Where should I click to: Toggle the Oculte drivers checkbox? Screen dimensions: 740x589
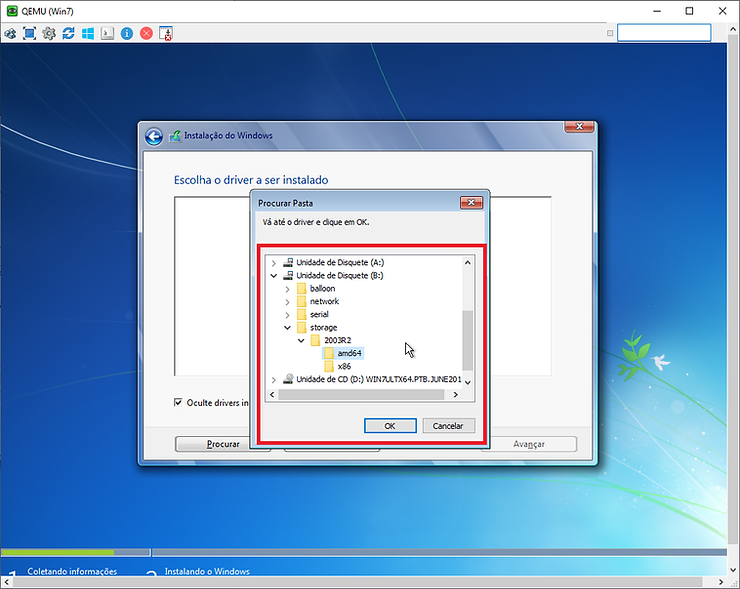click(178, 402)
